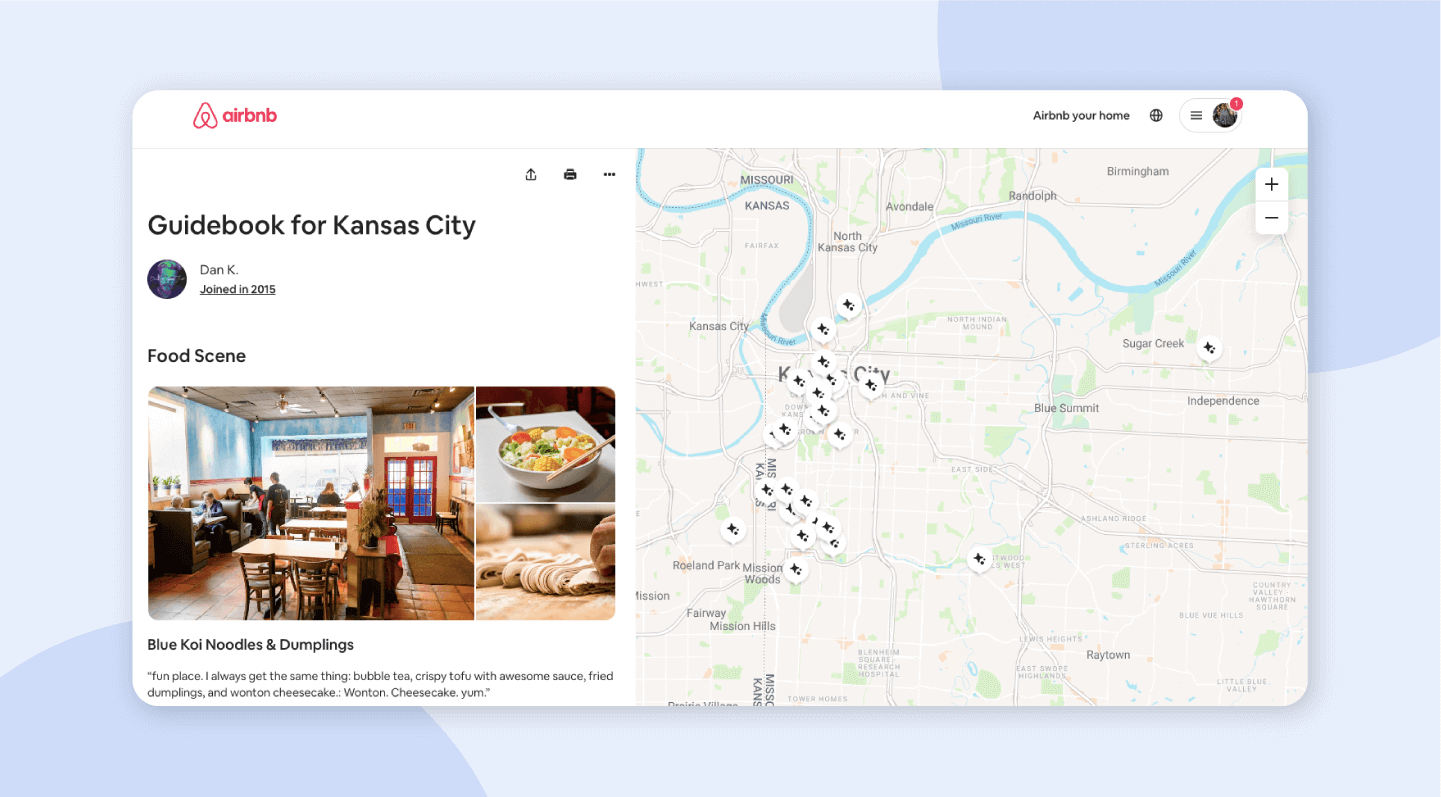Open the Joined in 2015 link
Viewport: 1441px width, 797px height.
[x=237, y=290]
